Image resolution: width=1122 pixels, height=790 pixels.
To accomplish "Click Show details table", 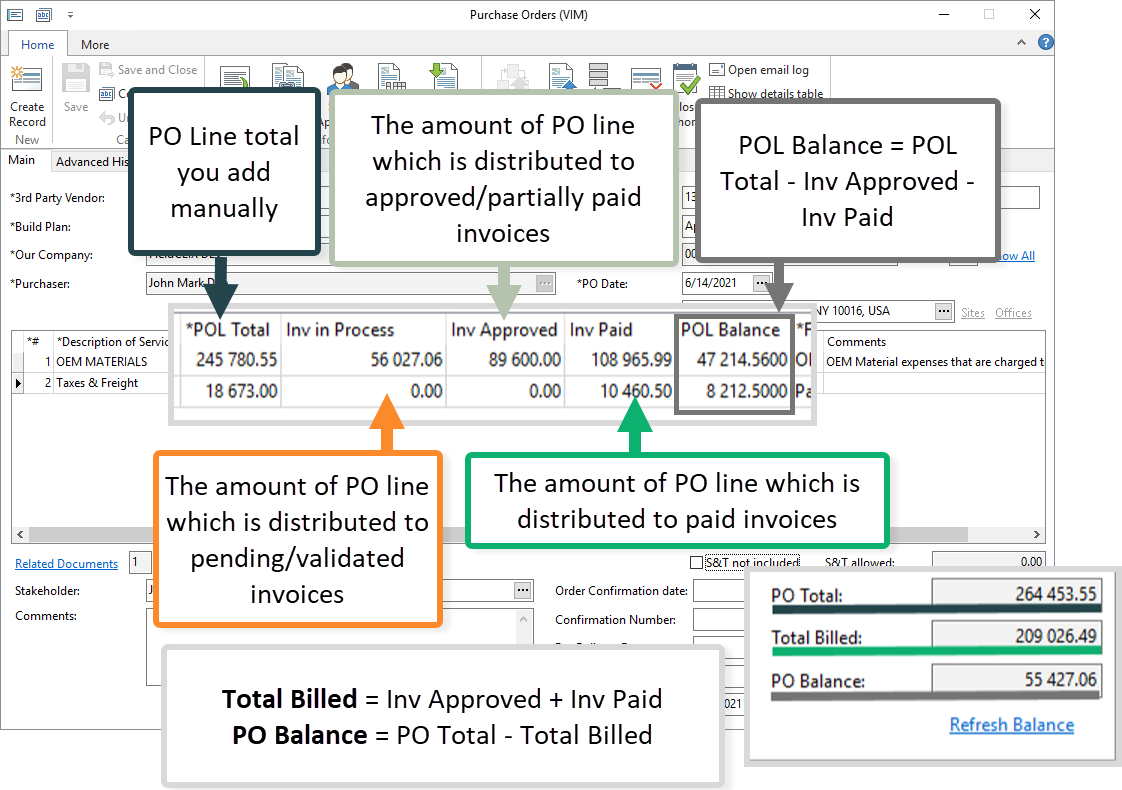I will [766, 93].
